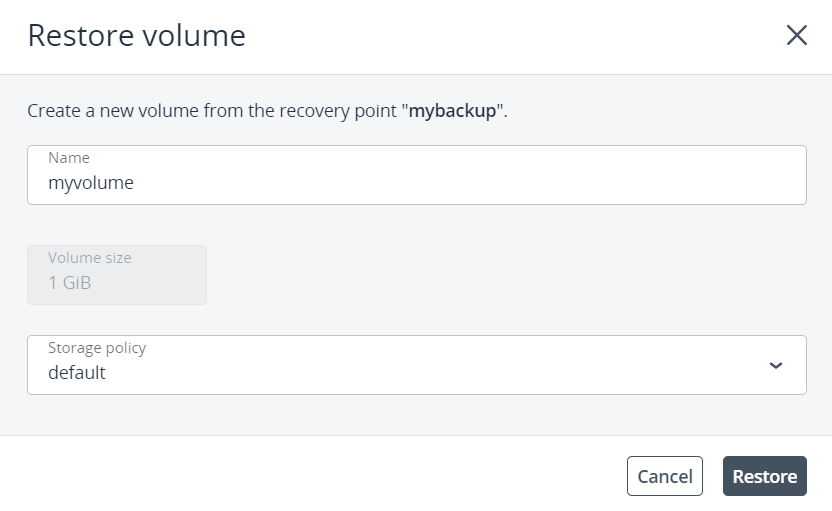Click the 'Restore volume' dialog title

point(136,36)
